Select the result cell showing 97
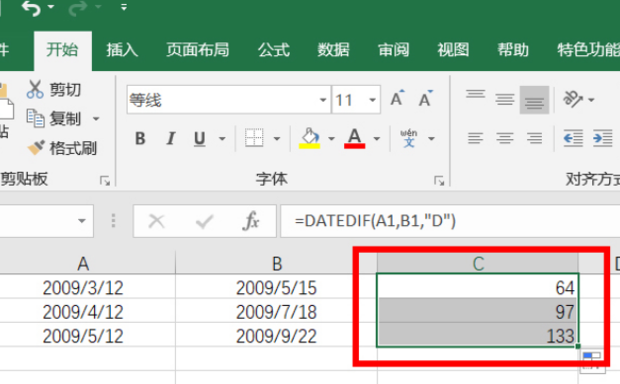 [x=478, y=312]
